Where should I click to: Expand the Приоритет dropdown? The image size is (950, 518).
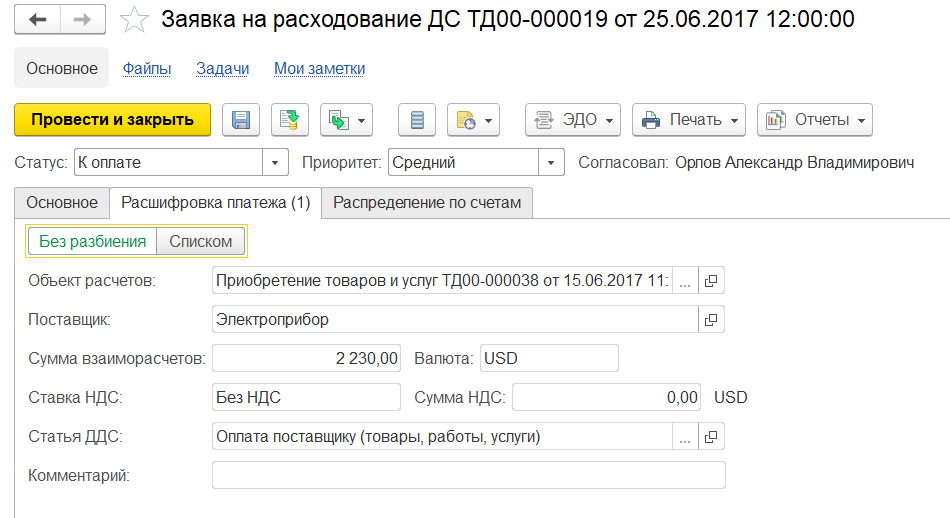pos(551,162)
